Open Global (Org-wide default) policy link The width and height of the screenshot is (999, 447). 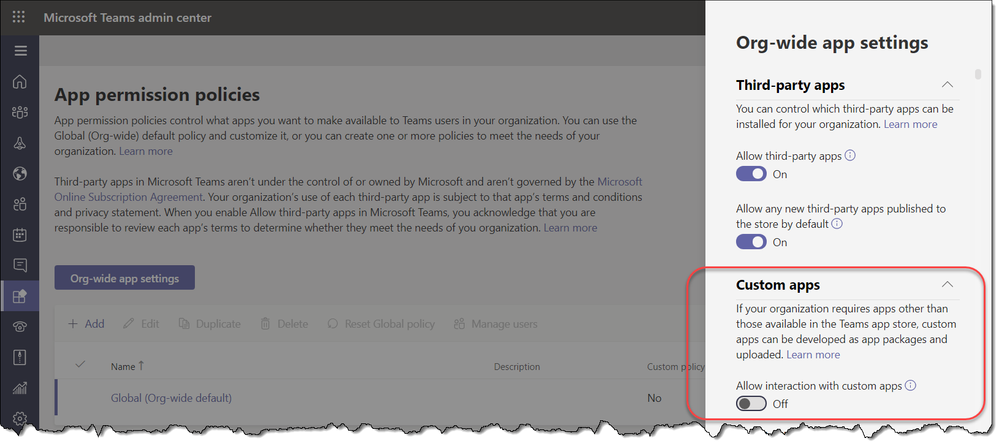coord(171,398)
